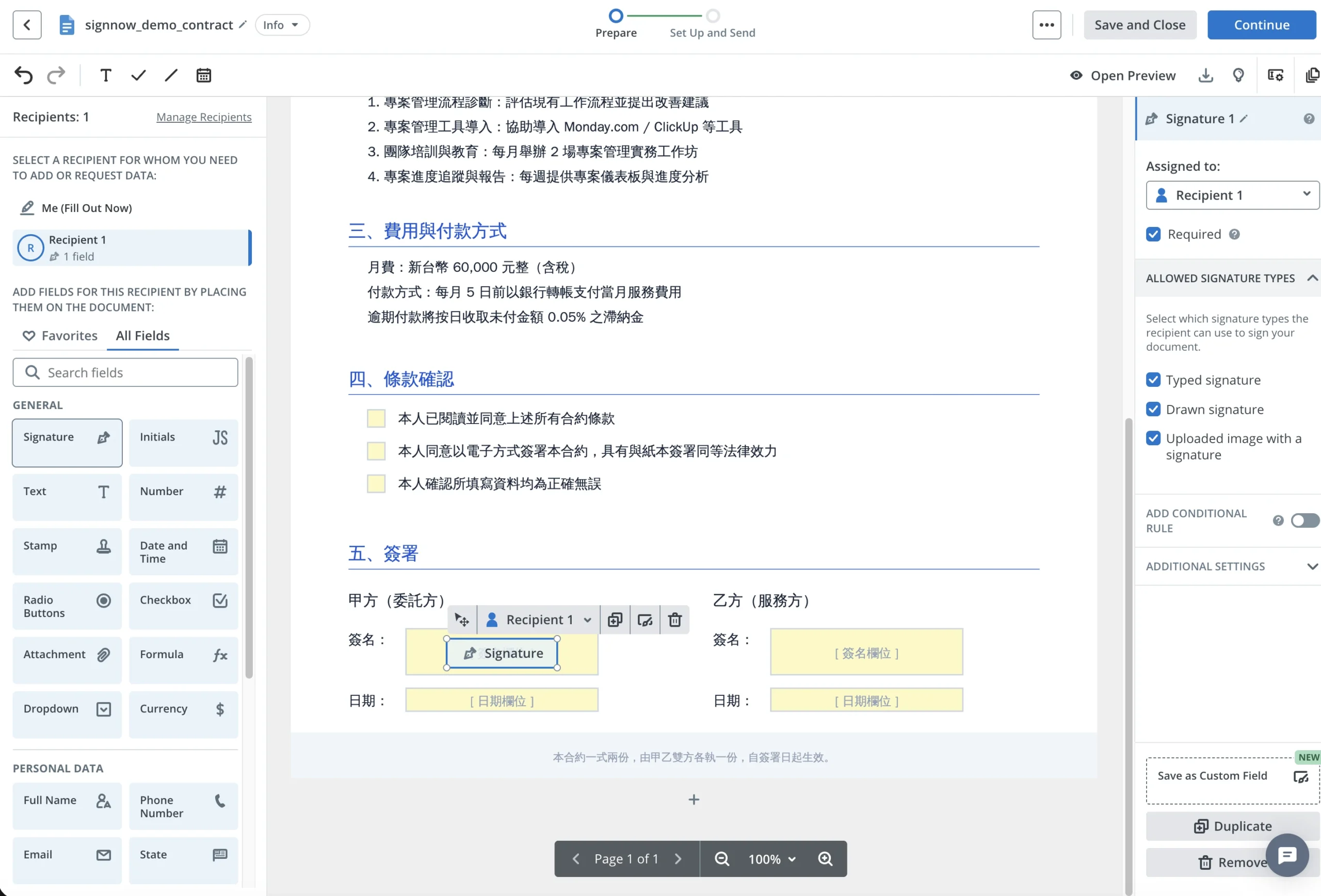Uncheck the Required checkbox
This screenshot has width=1321, height=896.
pyautogui.click(x=1153, y=234)
